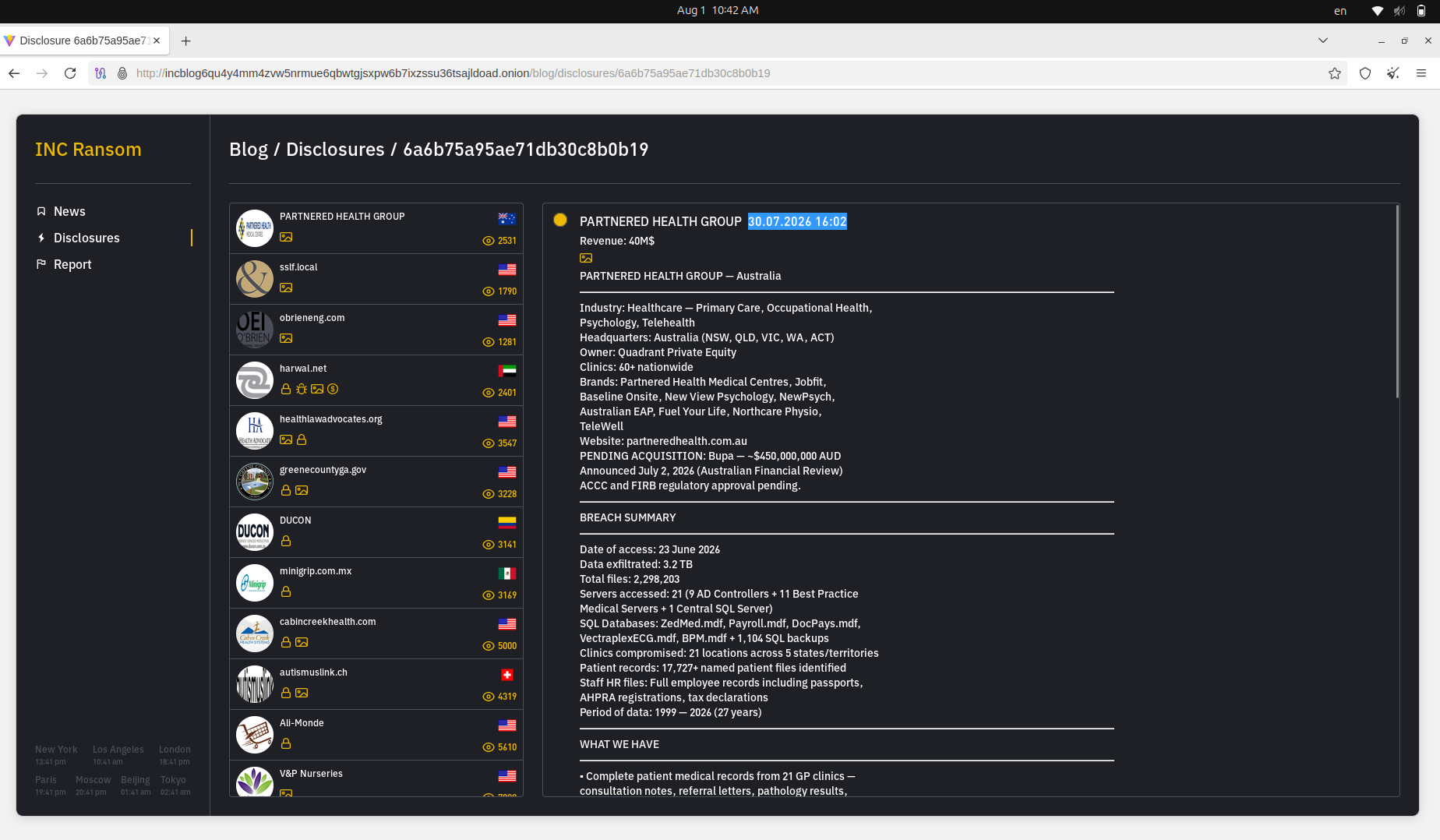Click the lock icon in the harwal.net row
This screenshot has height=840, width=1440.
[x=286, y=389]
